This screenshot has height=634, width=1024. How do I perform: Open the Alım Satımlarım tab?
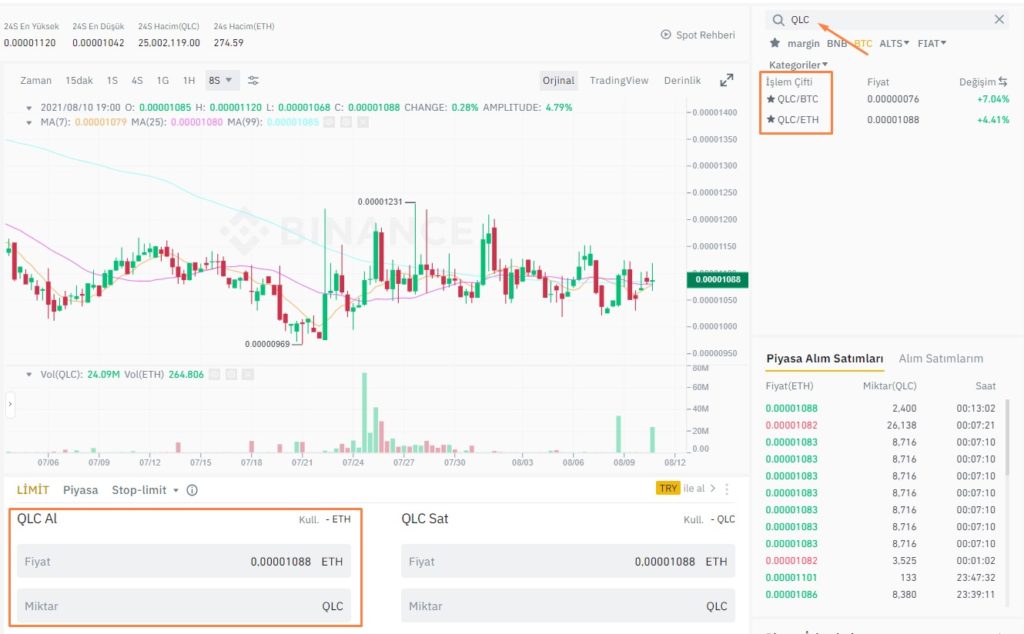940,358
